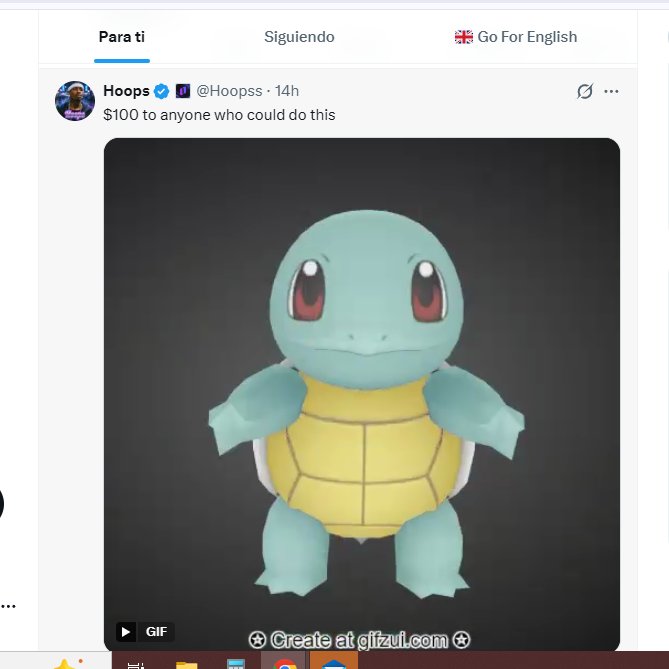Click the three-dot icon in the left sidebar
Viewport: 669px width, 669px height.
point(8,606)
